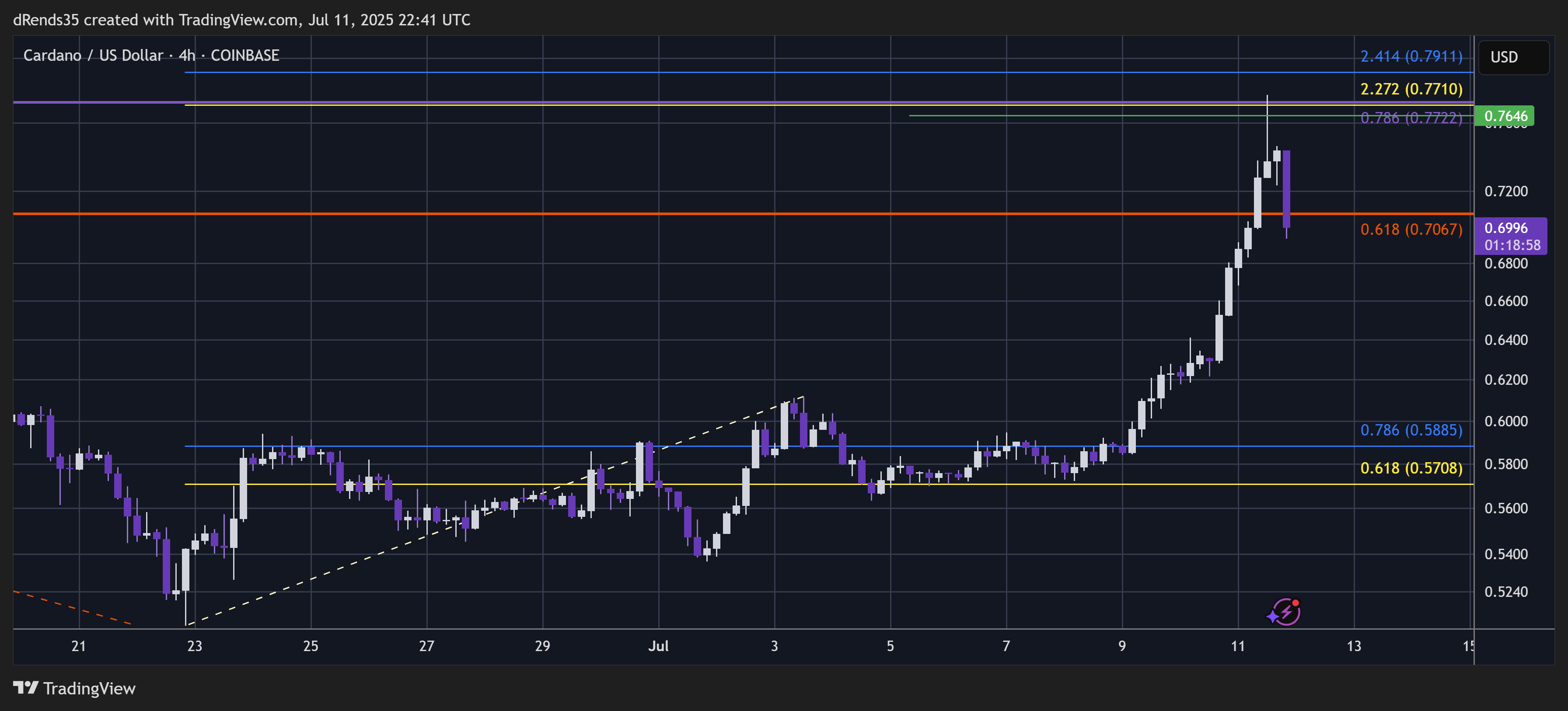The image size is (1568, 711).
Task: Click the Jul label on time axis
Action: (x=658, y=646)
